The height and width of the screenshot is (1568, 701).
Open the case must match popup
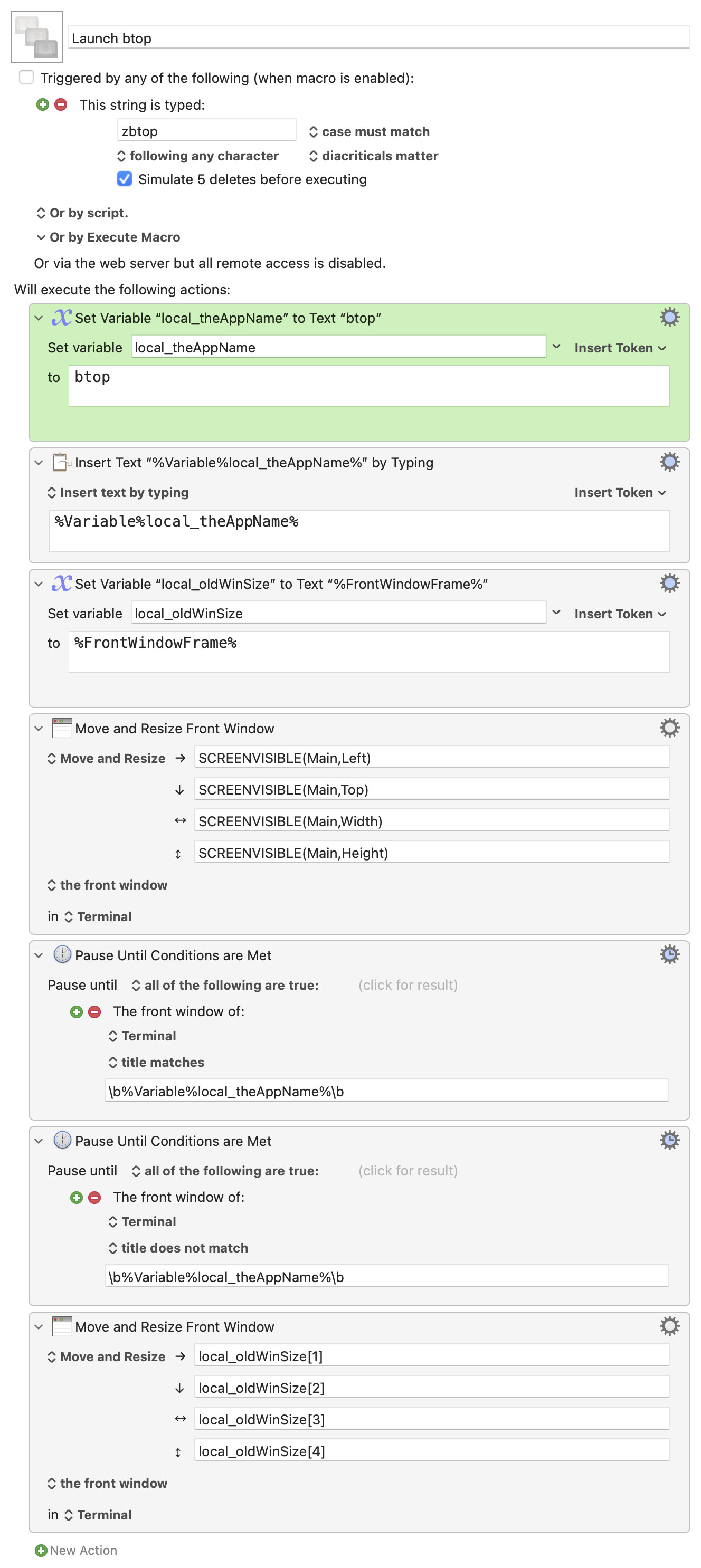(x=369, y=131)
